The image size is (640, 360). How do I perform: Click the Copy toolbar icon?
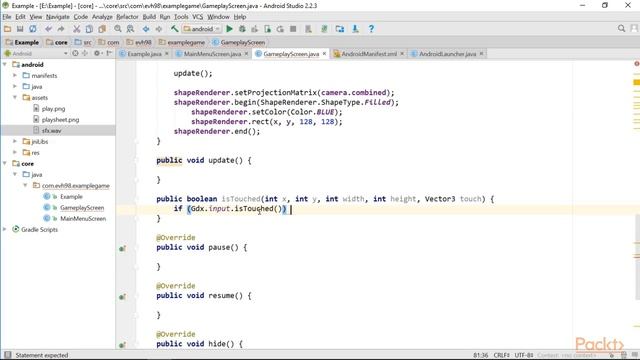(89, 29)
